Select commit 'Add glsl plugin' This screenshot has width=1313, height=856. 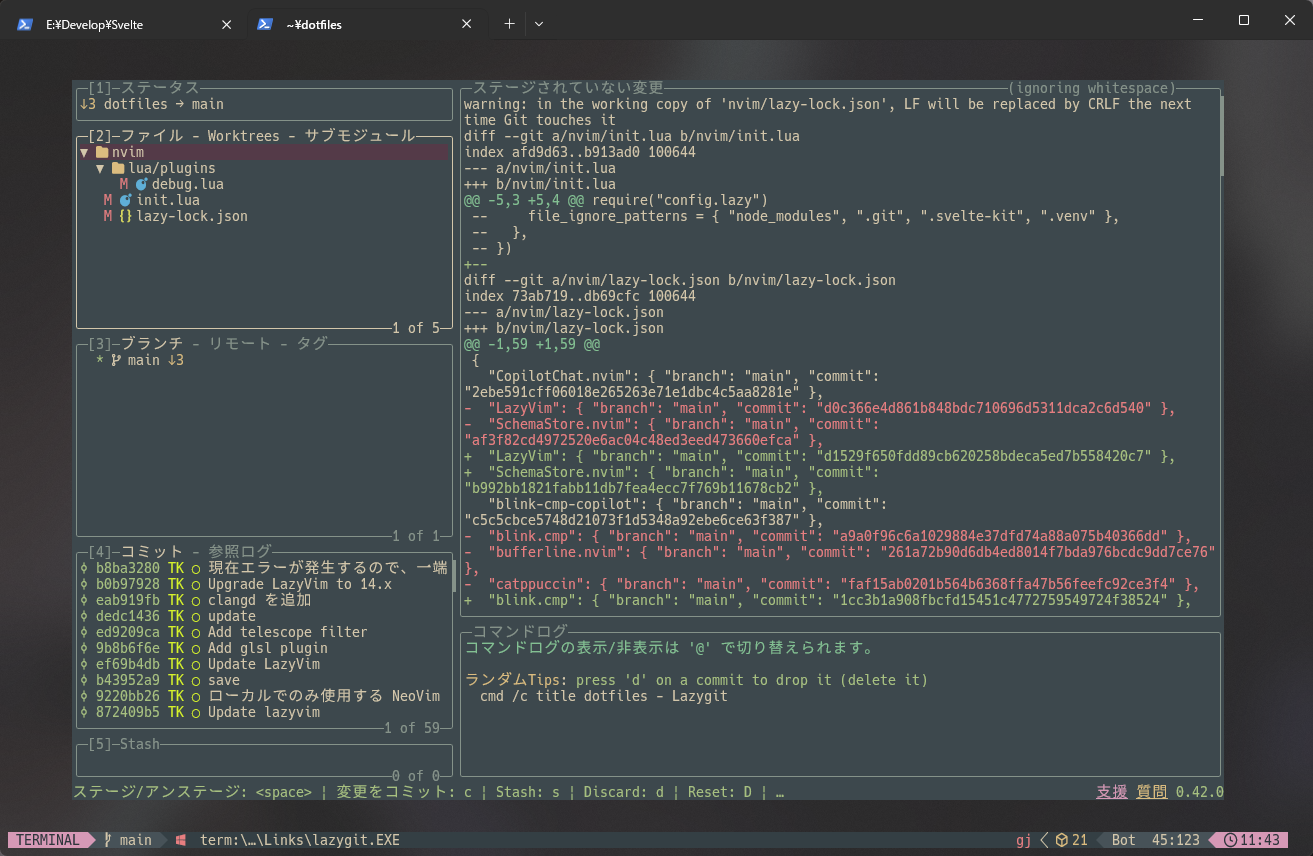[264, 648]
